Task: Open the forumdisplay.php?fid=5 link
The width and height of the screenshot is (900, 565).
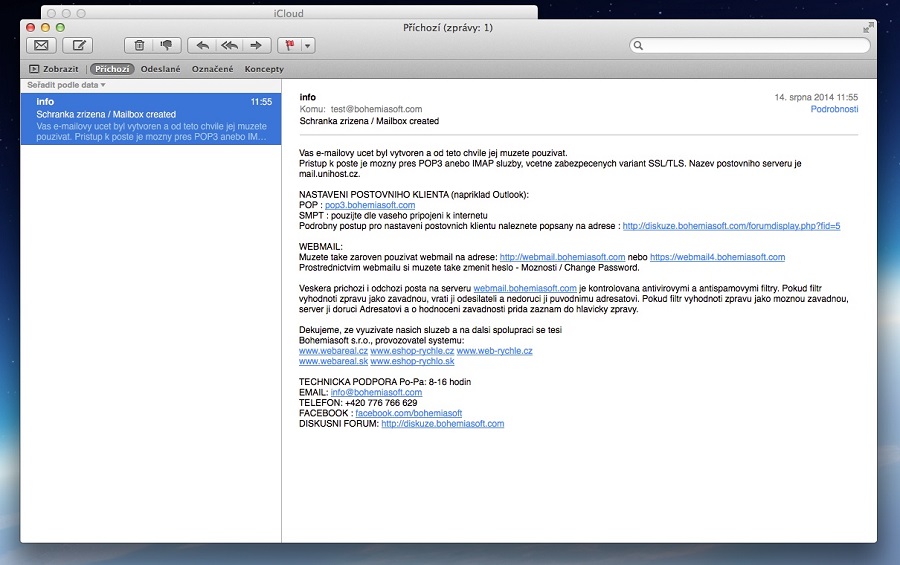Action: coord(731,226)
